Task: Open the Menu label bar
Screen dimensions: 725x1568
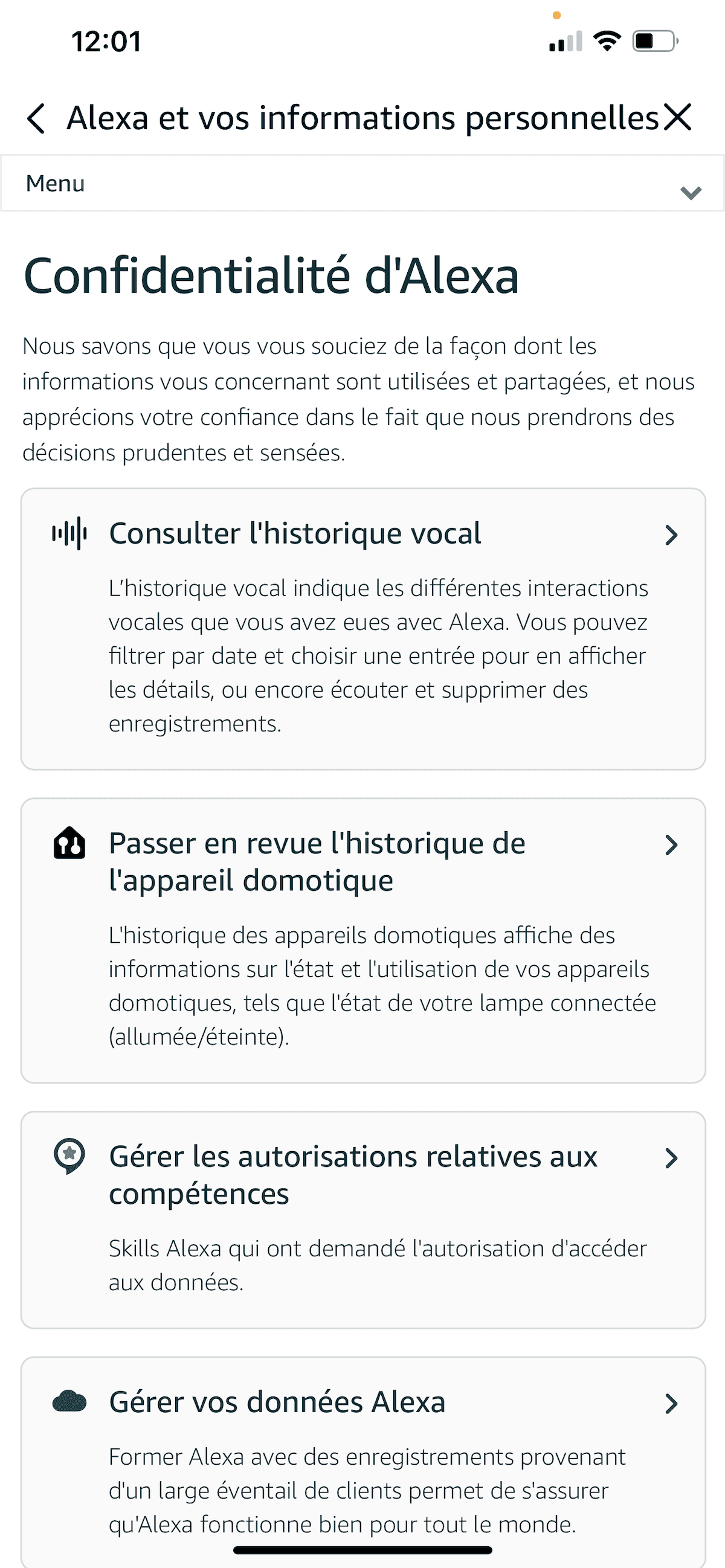Action: click(56, 184)
